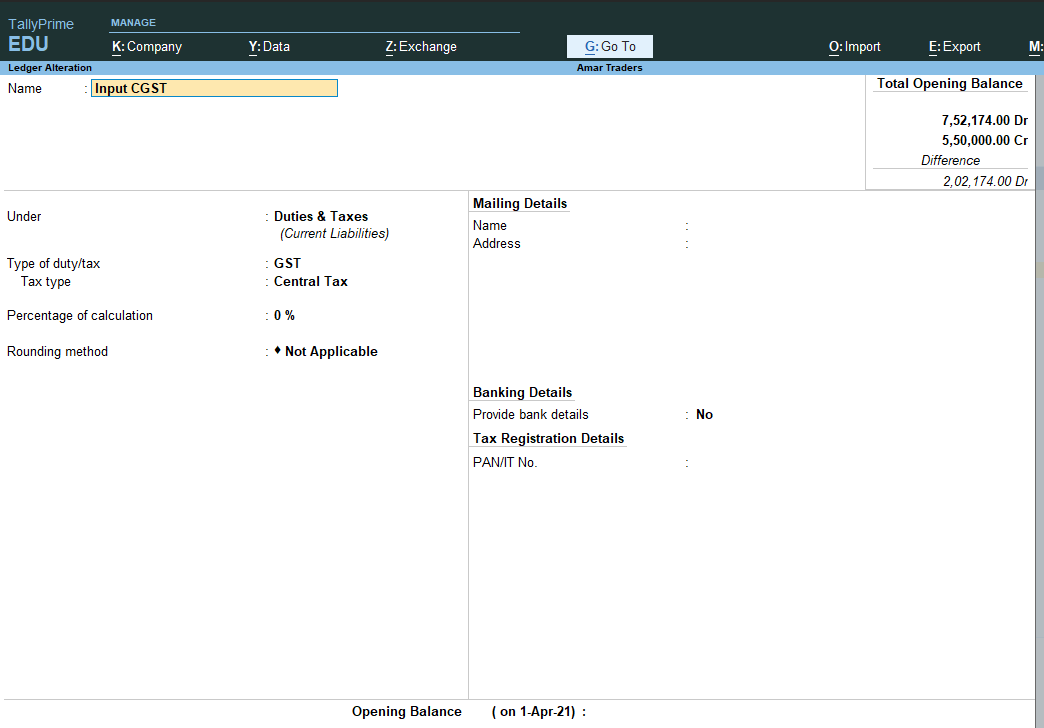
Task: Click the G: Go To button
Action: 610,47
